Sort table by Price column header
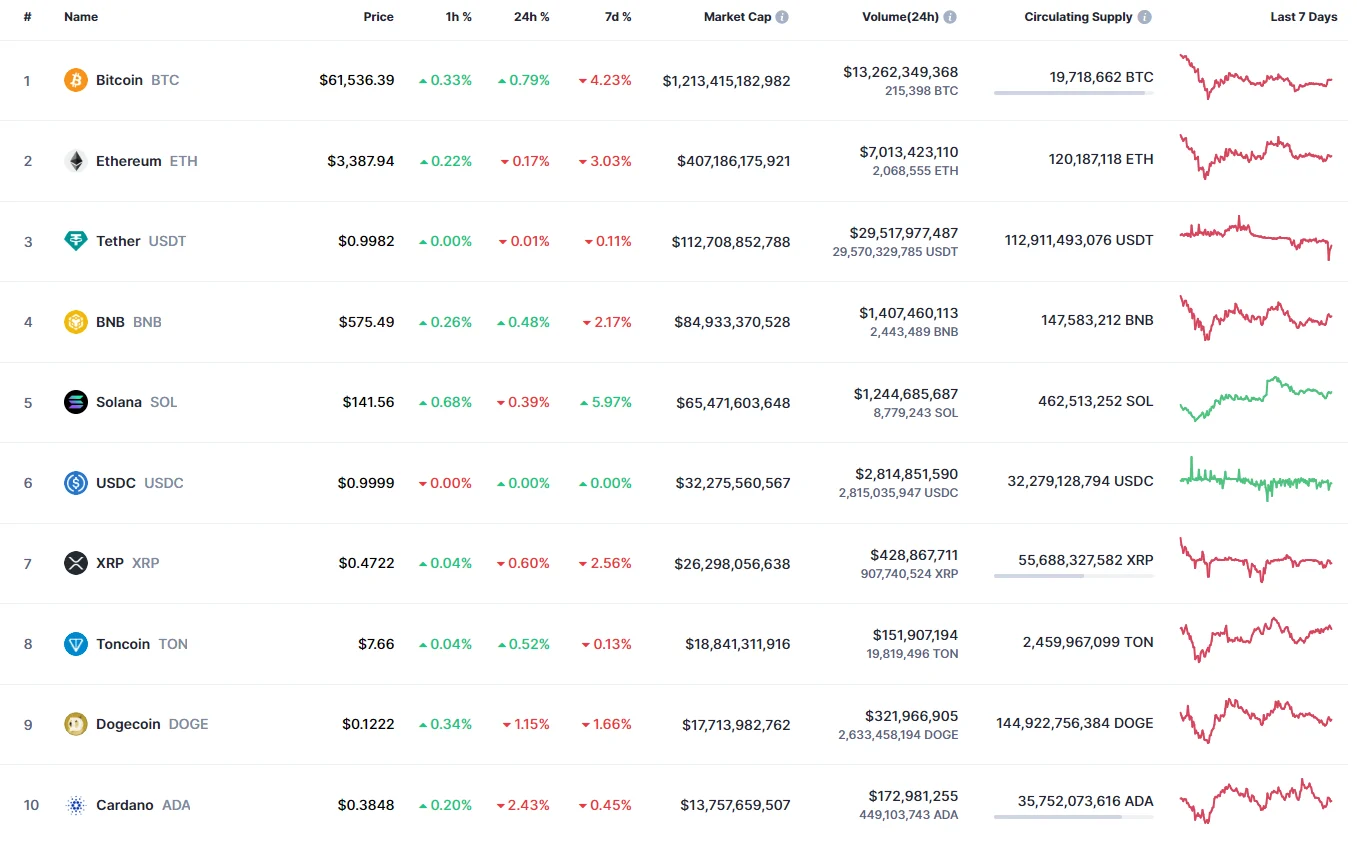The width and height of the screenshot is (1357, 842). [378, 17]
